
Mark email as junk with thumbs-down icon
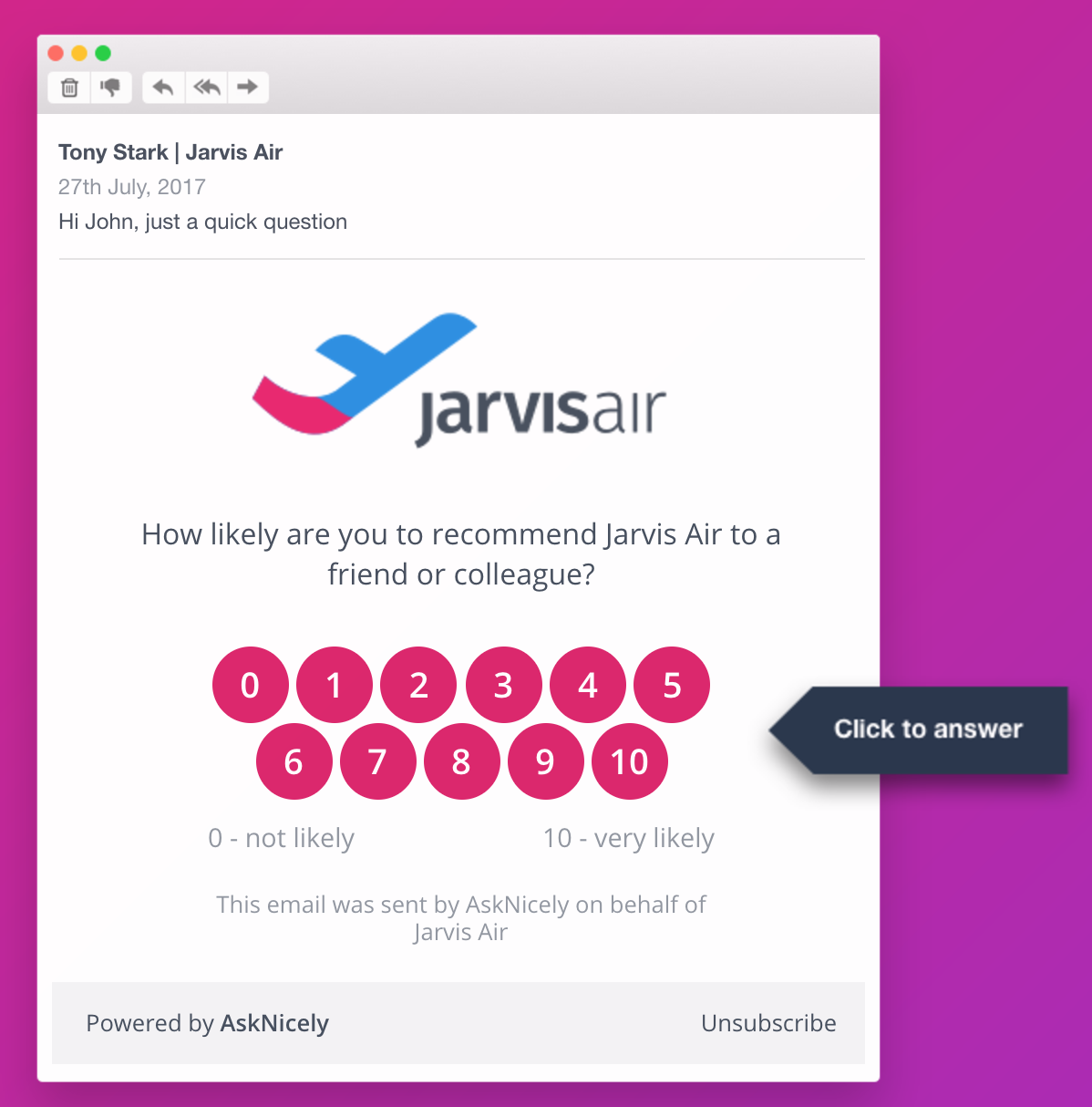click(x=111, y=88)
